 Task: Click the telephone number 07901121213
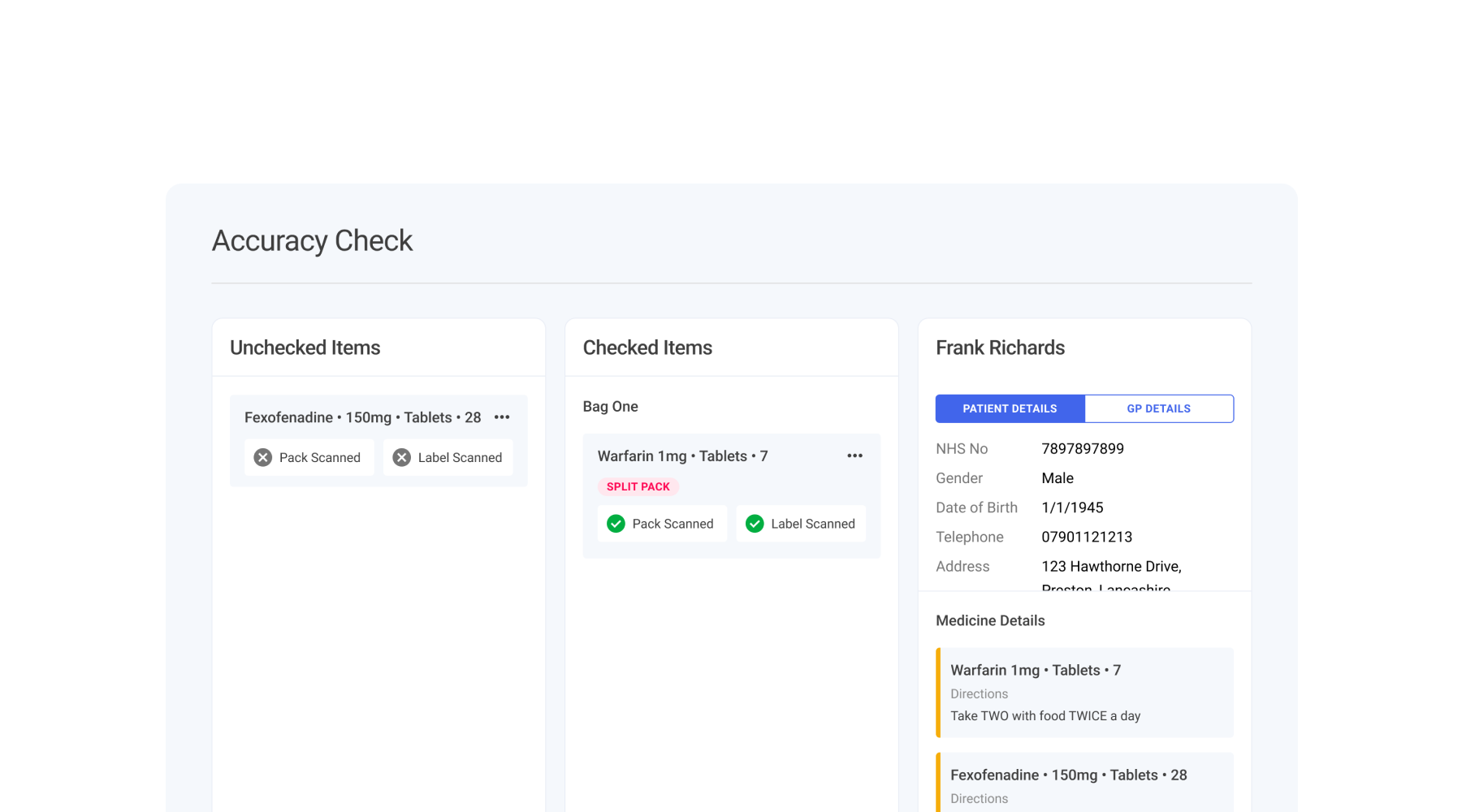[x=1087, y=537]
